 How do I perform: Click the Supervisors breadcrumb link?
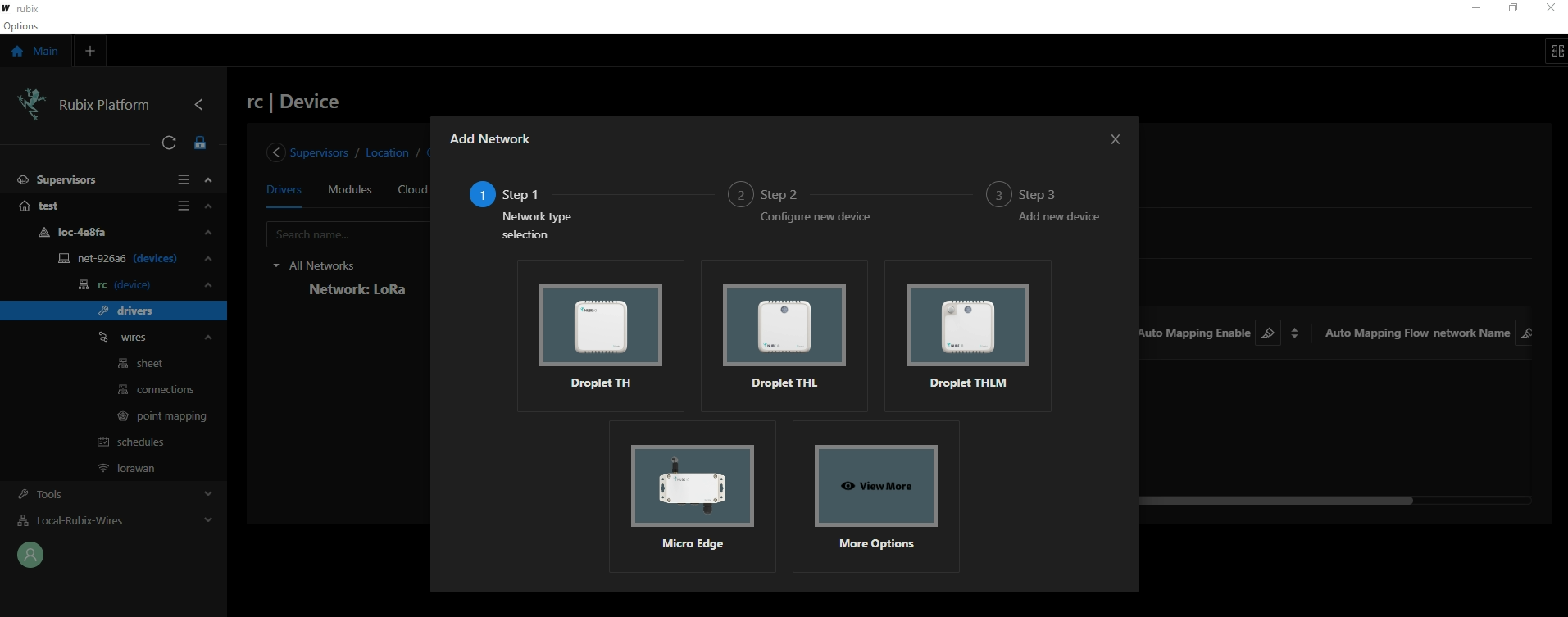click(319, 152)
